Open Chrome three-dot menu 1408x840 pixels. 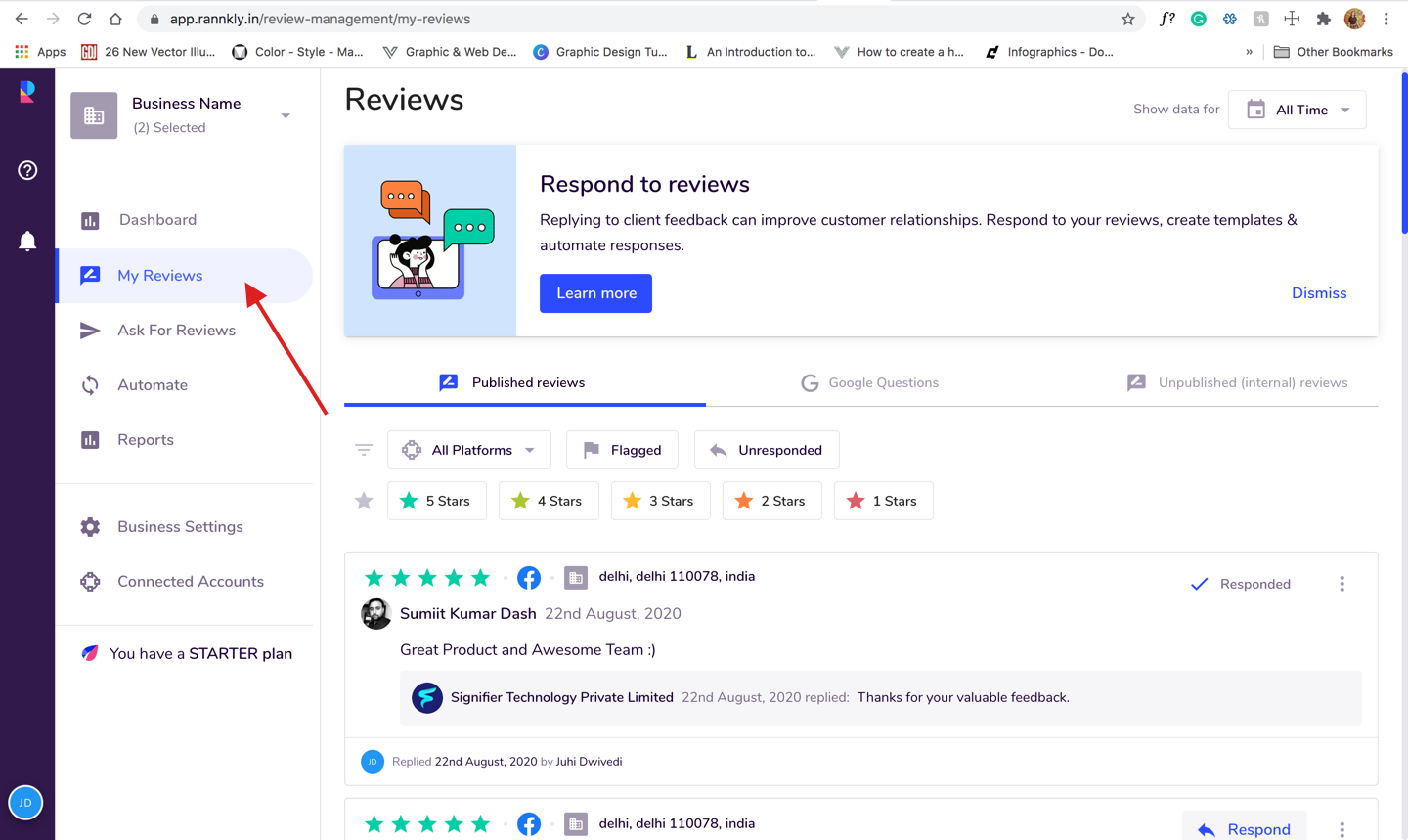(x=1386, y=19)
